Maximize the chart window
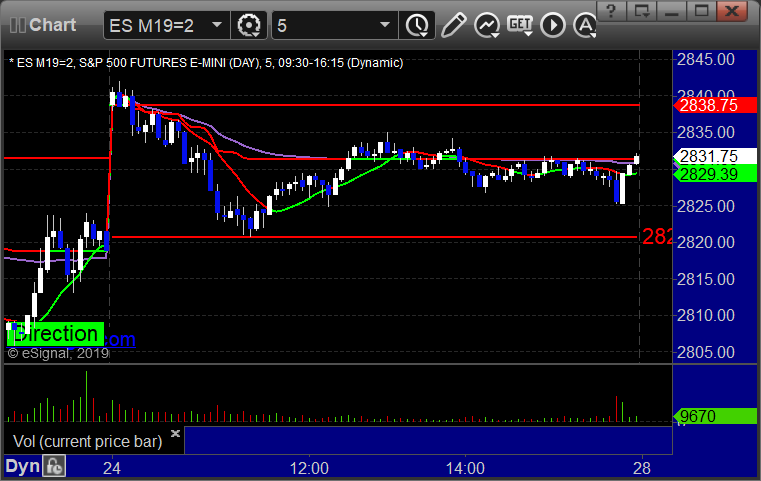 [701, 11]
